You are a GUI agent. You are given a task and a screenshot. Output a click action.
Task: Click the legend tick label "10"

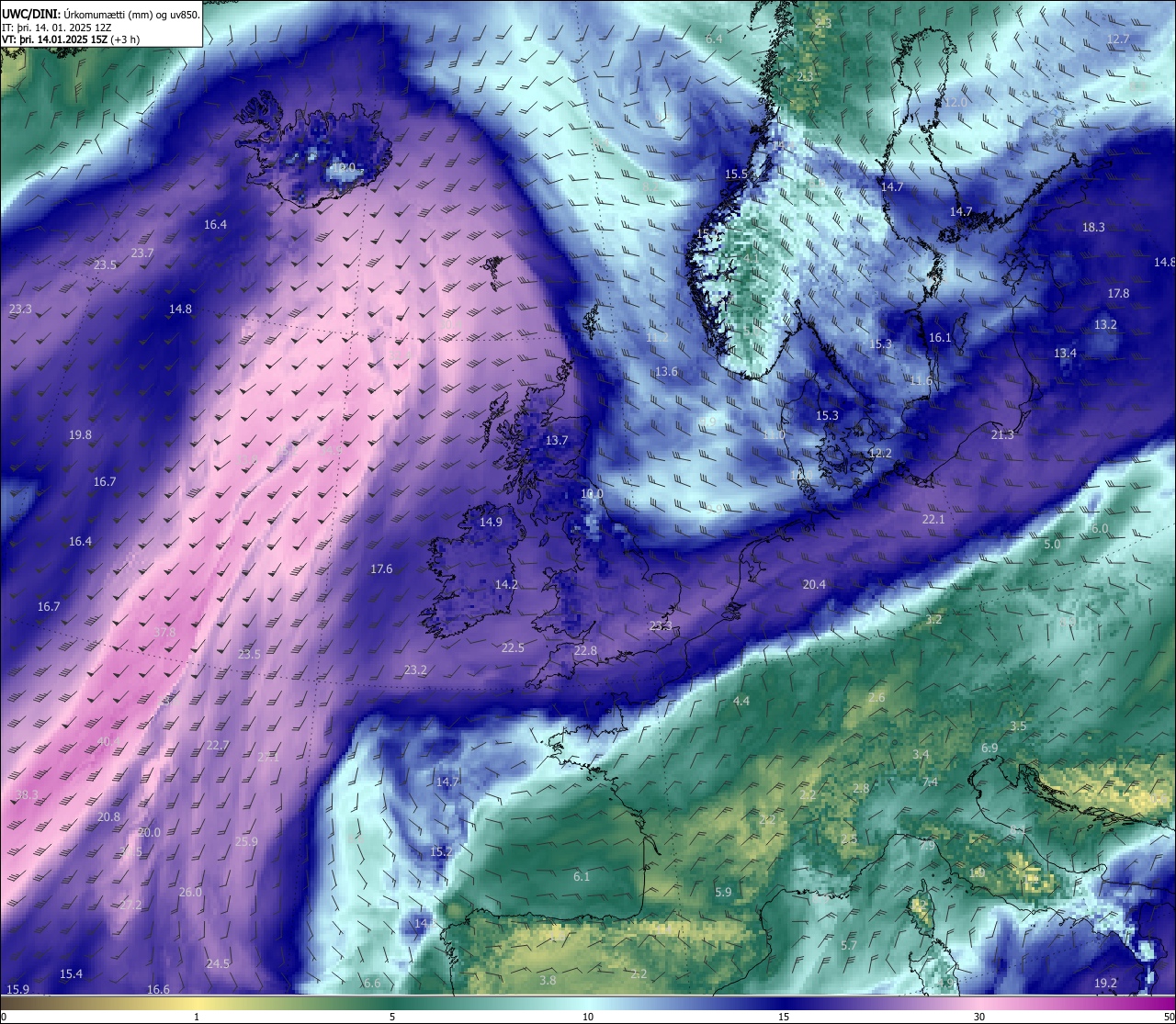[x=588, y=1017]
